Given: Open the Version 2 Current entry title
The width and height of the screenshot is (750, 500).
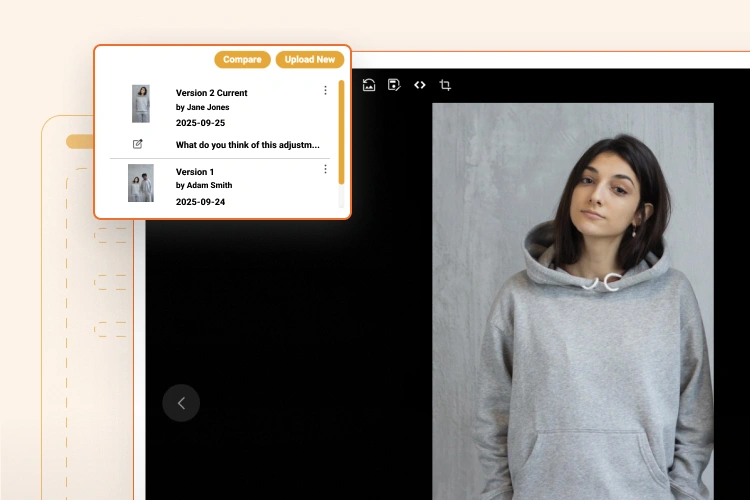Looking at the screenshot, I should (211, 93).
